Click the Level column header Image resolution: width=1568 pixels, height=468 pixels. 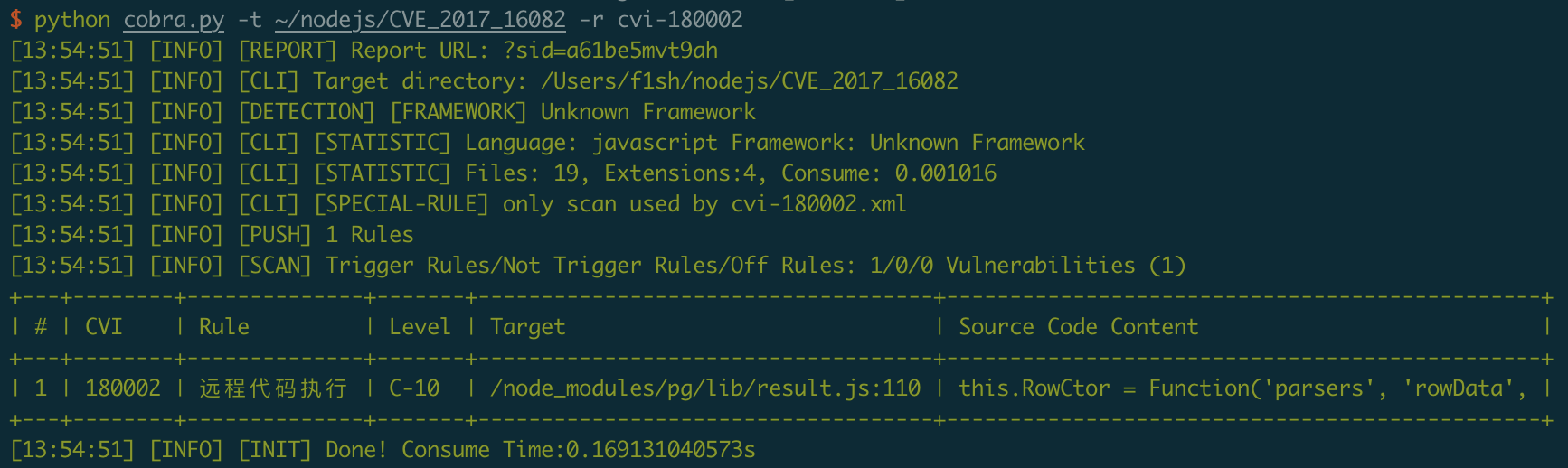(x=420, y=327)
